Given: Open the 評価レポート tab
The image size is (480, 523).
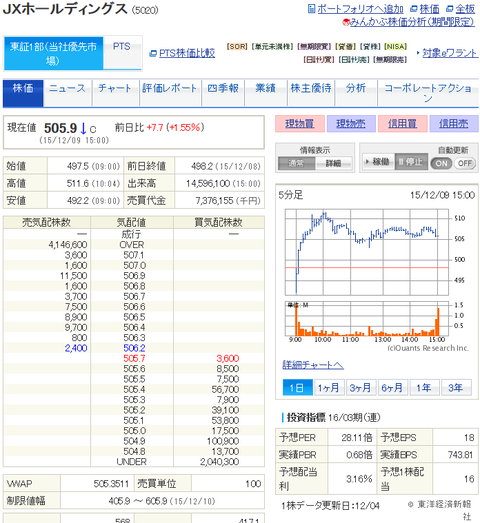Looking at the screenshot, I should tap(170, 93).
